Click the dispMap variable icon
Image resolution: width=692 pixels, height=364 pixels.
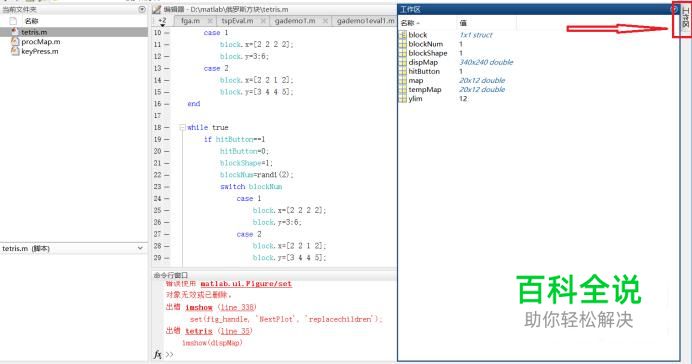click(x=402, y=62)
